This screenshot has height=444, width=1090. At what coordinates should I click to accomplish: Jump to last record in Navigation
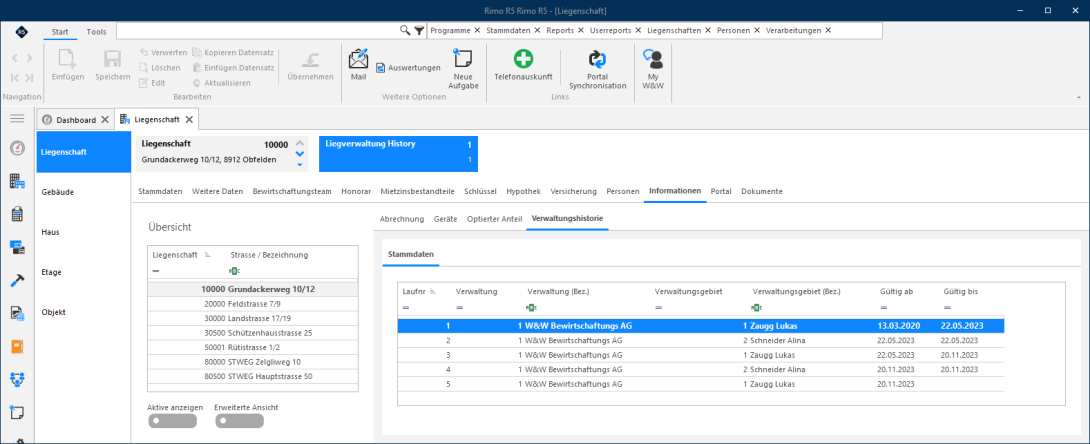[29, 78]
